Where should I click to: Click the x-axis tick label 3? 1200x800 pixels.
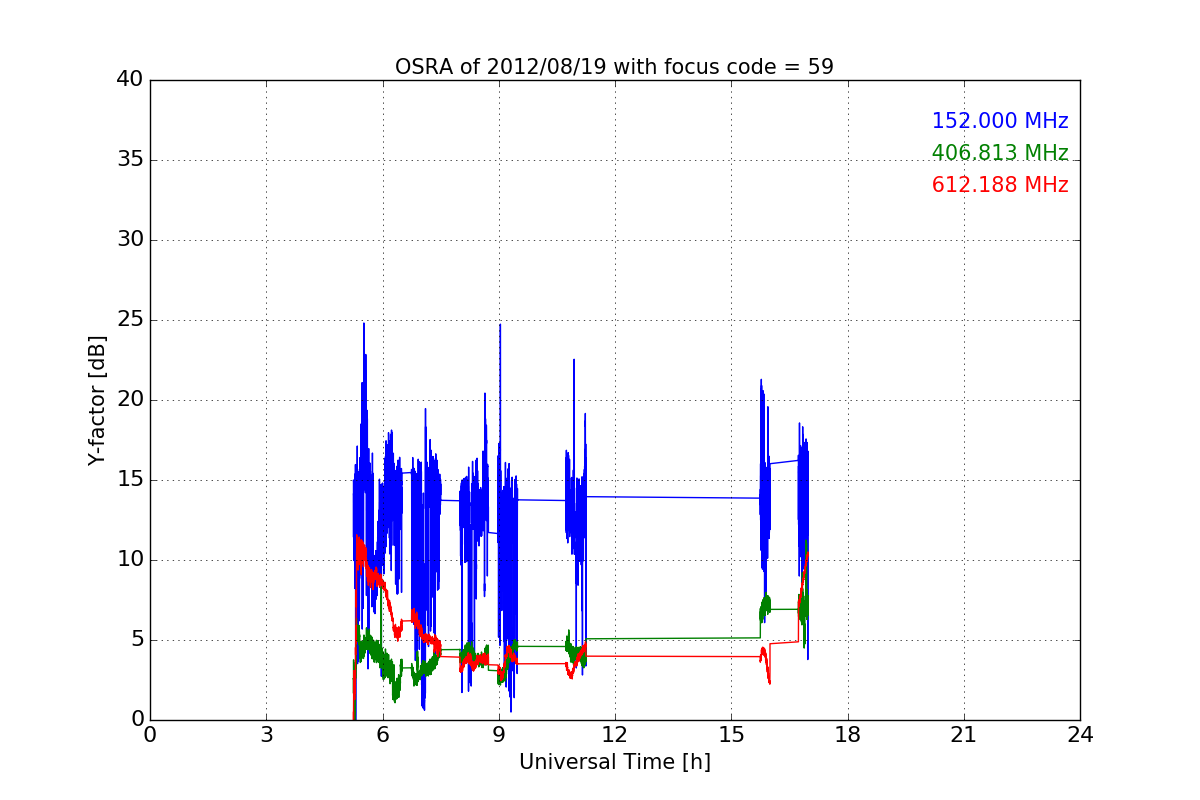point(266,735)
